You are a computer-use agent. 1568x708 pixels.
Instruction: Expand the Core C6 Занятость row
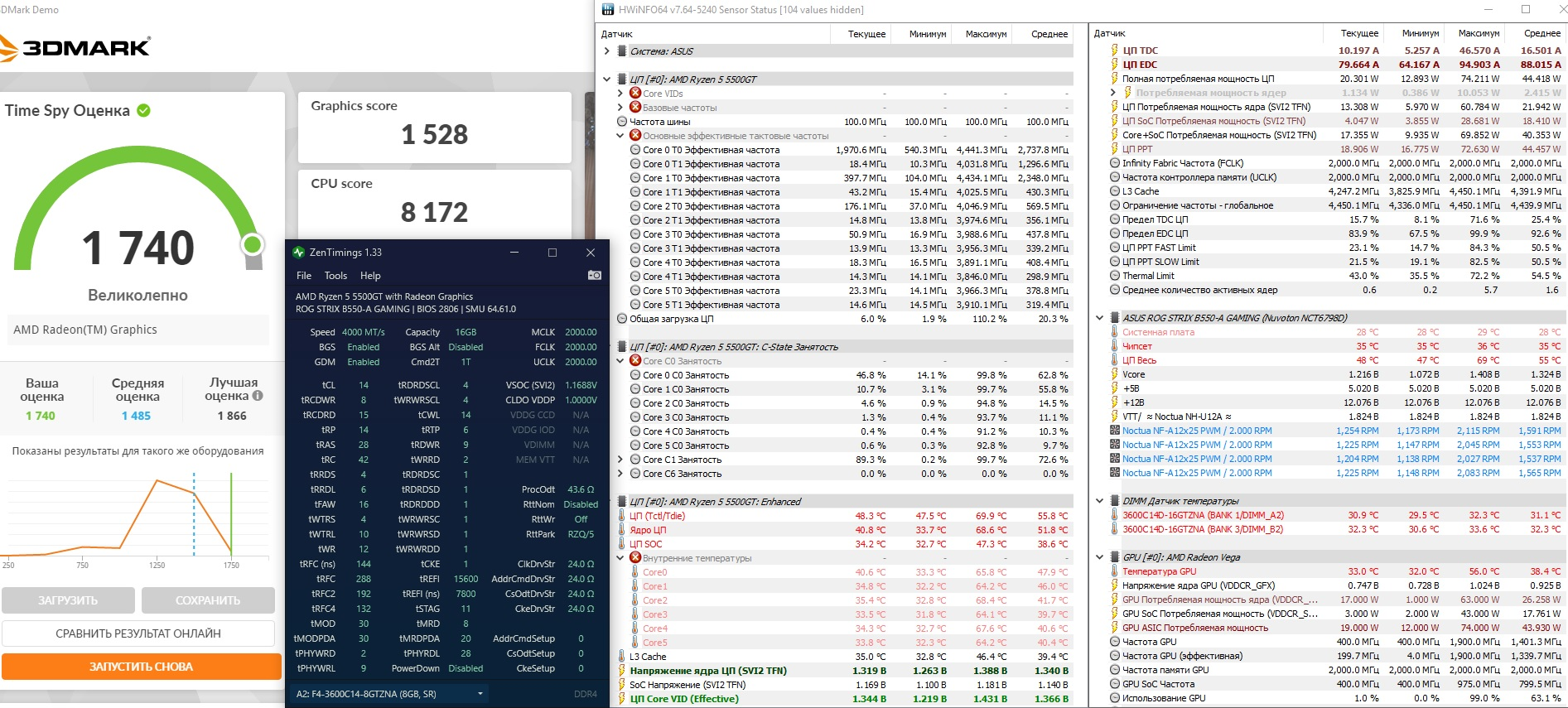click(x=620, y=474)
